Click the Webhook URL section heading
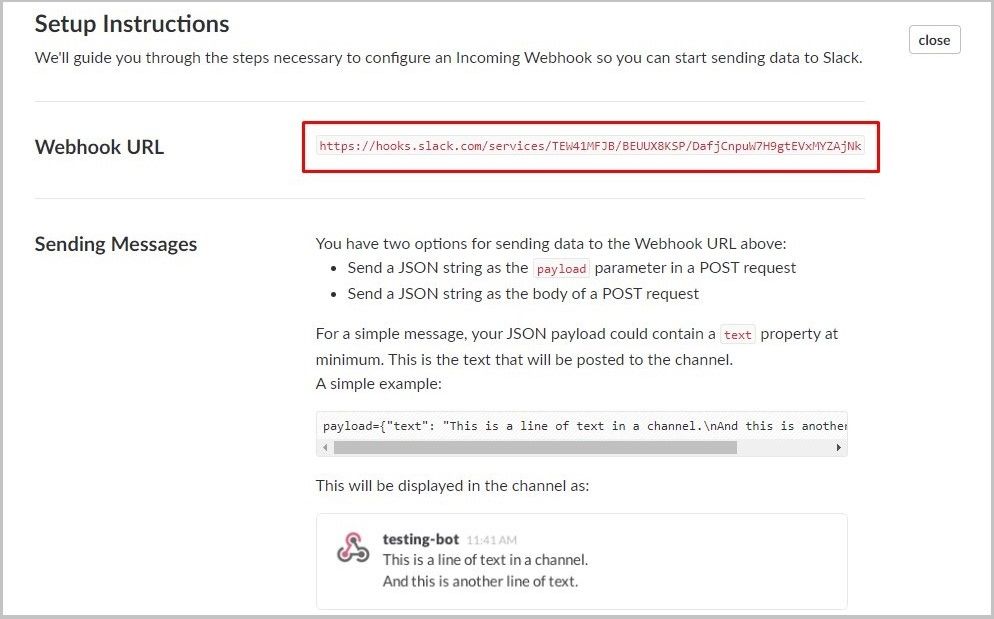Screen dimensions: 994x619 100,147
